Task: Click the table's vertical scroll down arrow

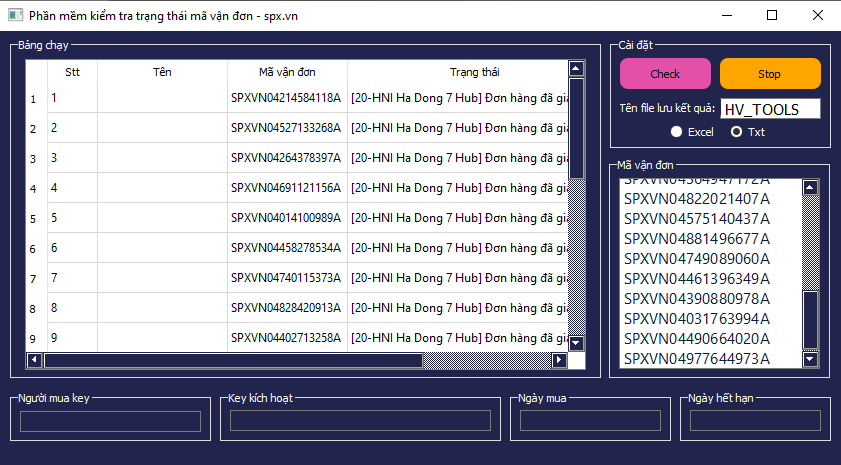Action: point(576,342)
